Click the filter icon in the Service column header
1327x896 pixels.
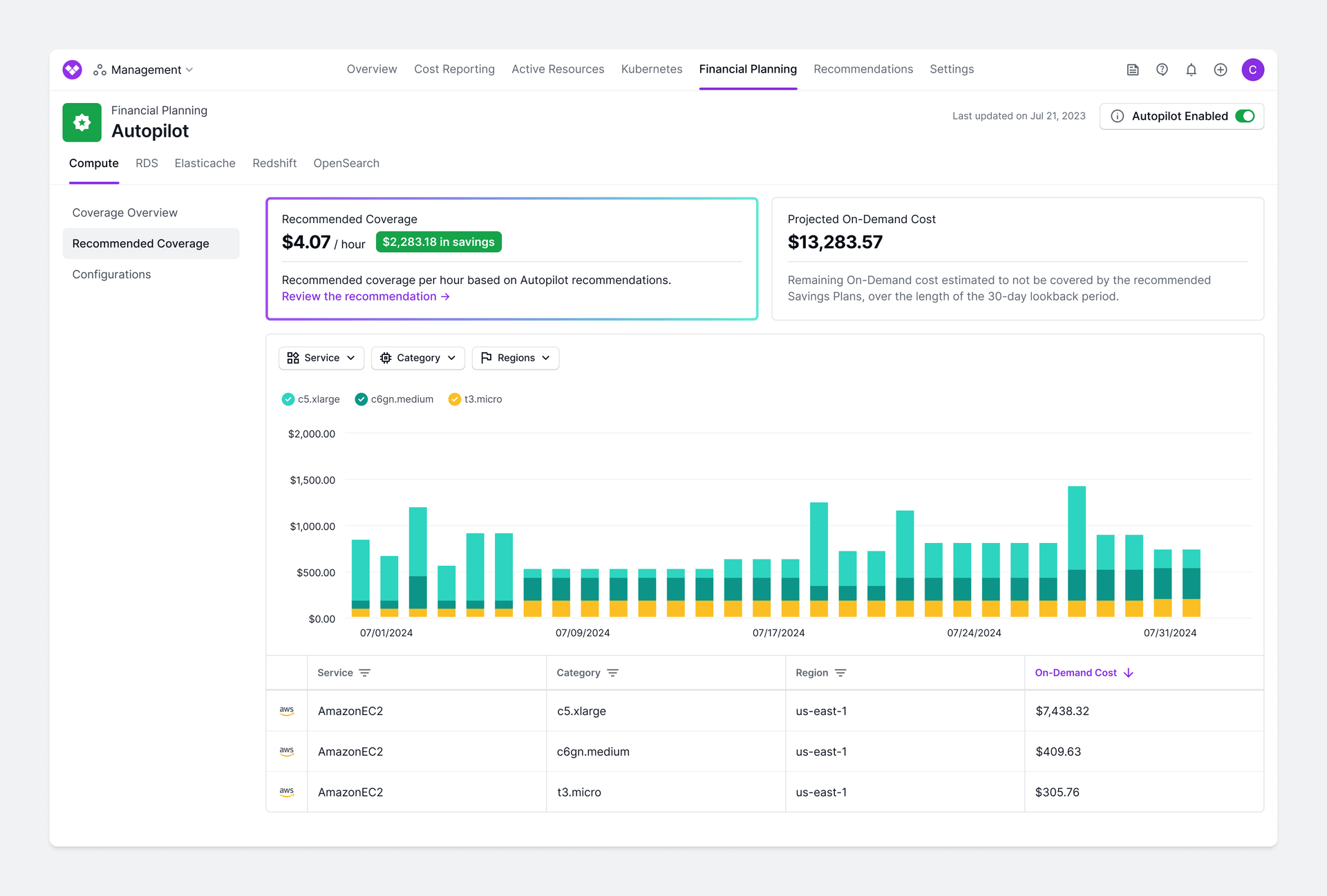366,672
